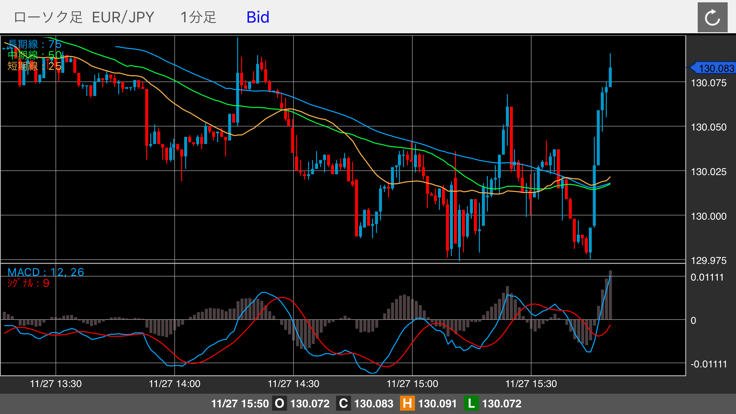Click the 11/27 14:30 time axis label

pos(294,383)
